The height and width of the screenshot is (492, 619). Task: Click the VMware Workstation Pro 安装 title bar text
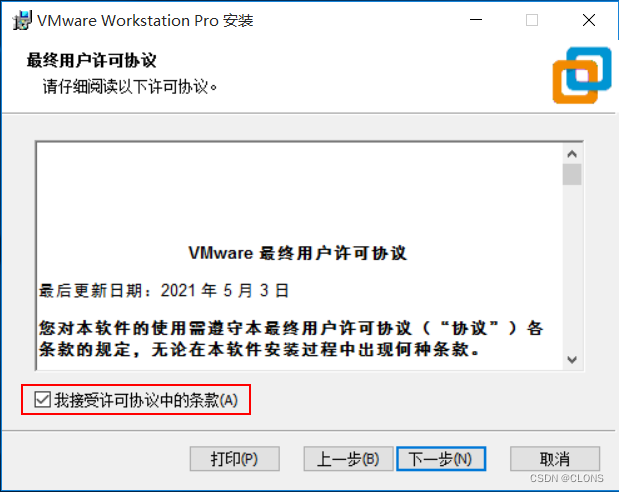(145, 21)
